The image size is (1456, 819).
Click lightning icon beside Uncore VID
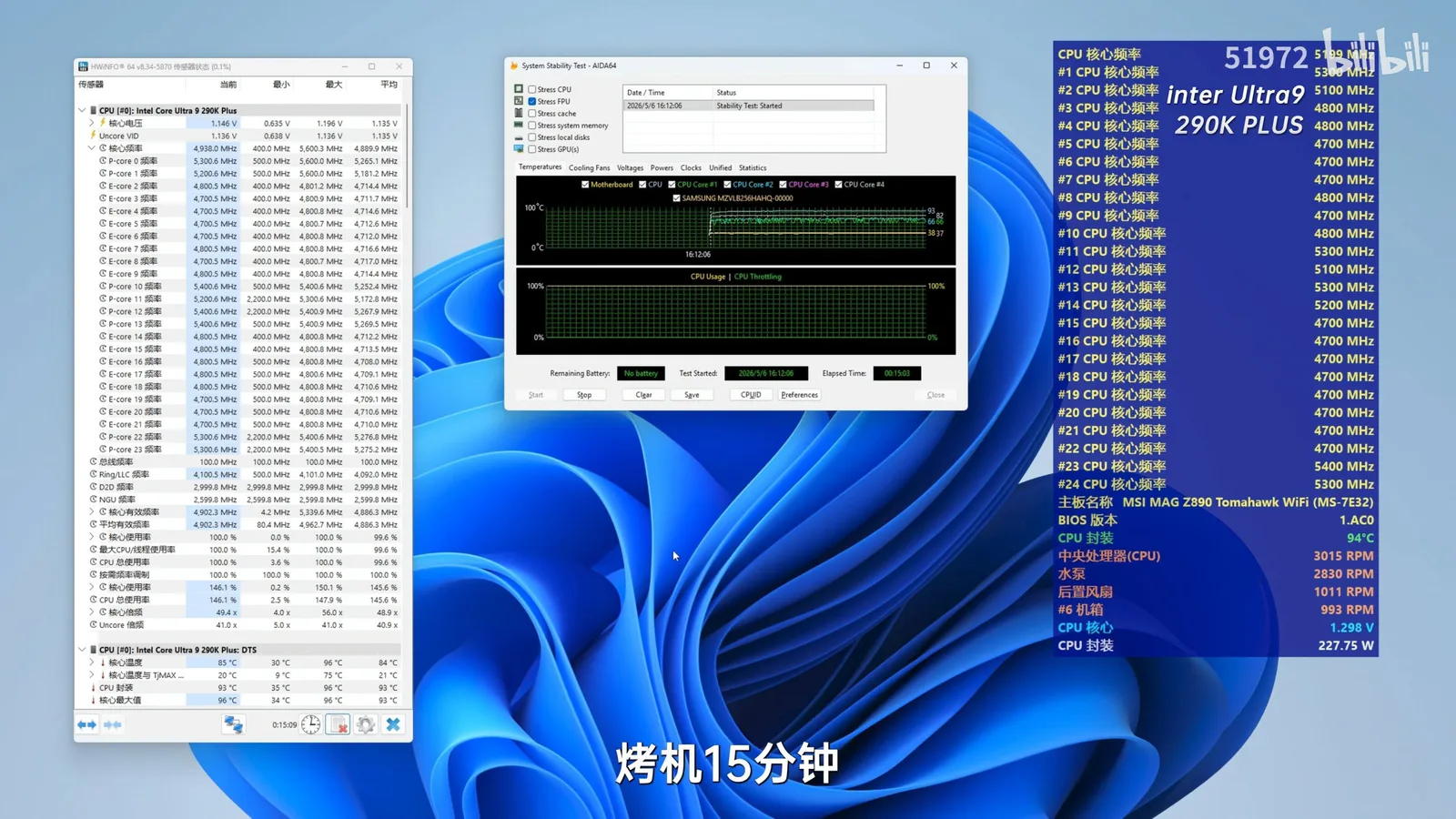pos(93,136)
